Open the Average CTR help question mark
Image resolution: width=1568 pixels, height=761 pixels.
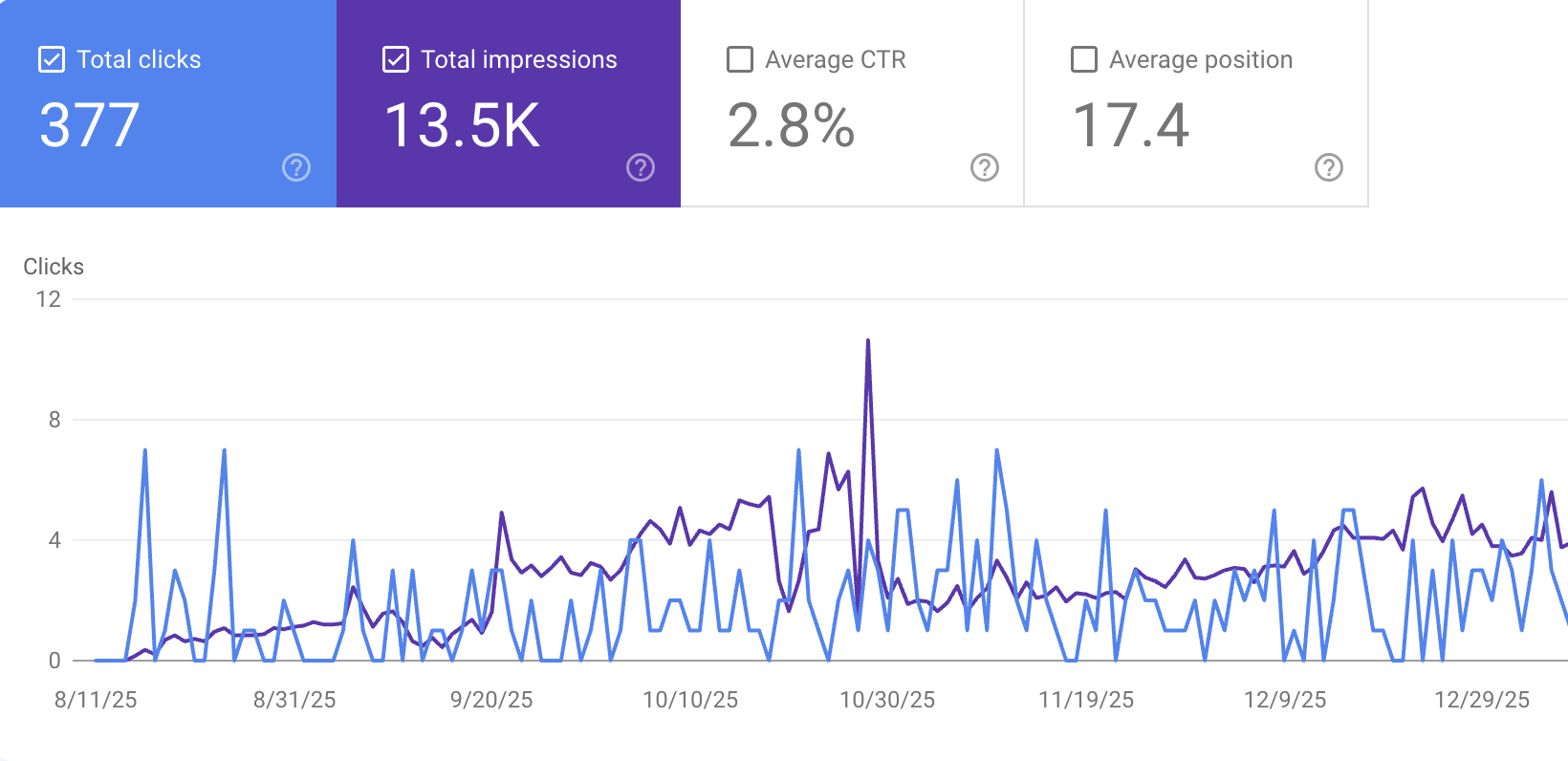985,167
